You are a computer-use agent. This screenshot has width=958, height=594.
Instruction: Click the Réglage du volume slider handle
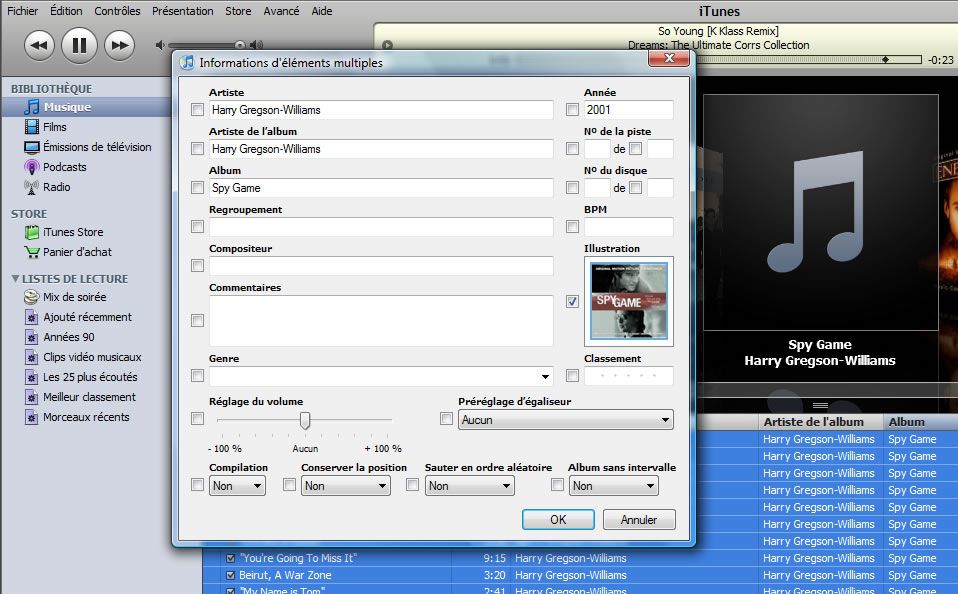[305, 420]
